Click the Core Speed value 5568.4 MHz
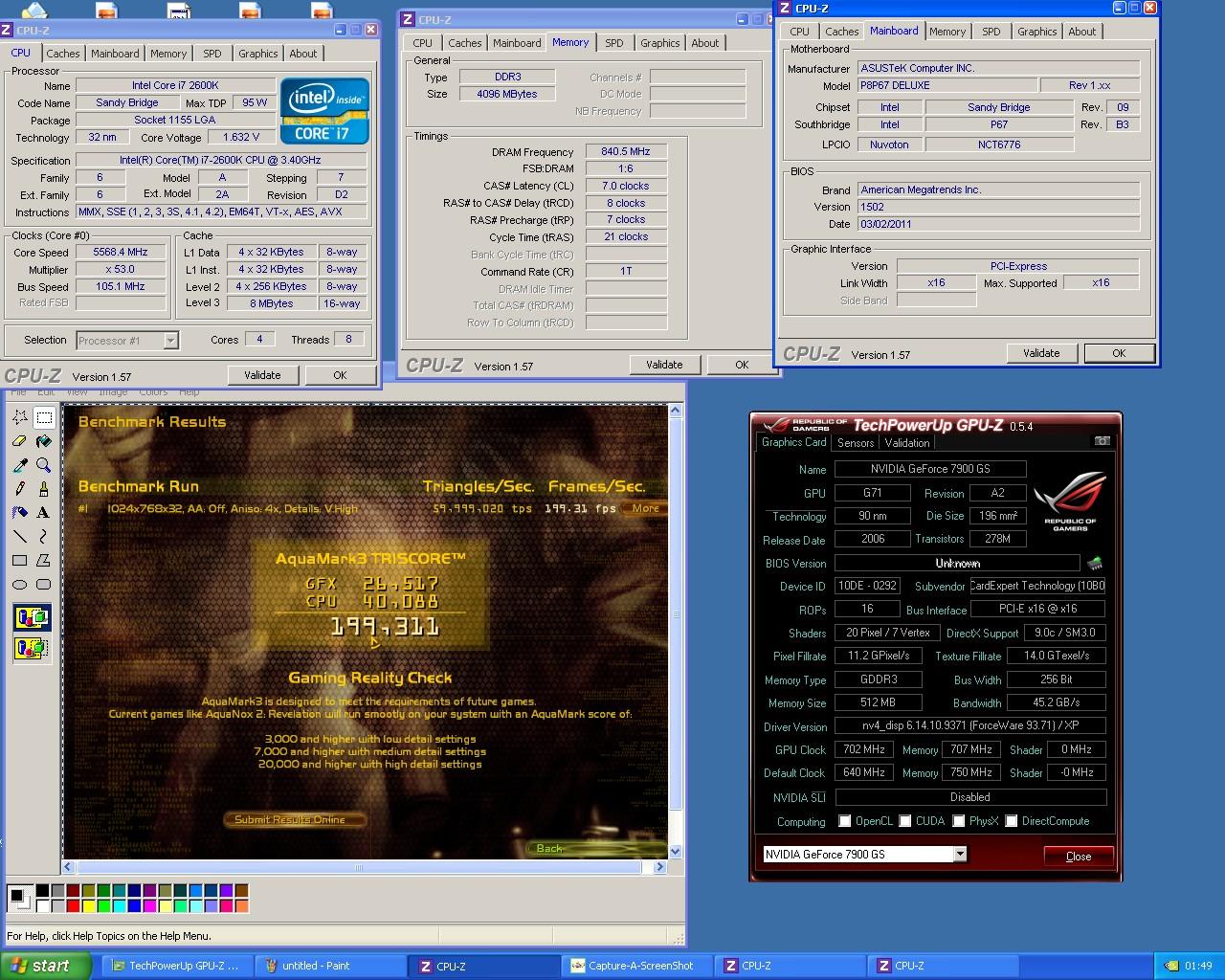Image resolution: width=1225 pixels, height=980 pixels. [121, 253]
